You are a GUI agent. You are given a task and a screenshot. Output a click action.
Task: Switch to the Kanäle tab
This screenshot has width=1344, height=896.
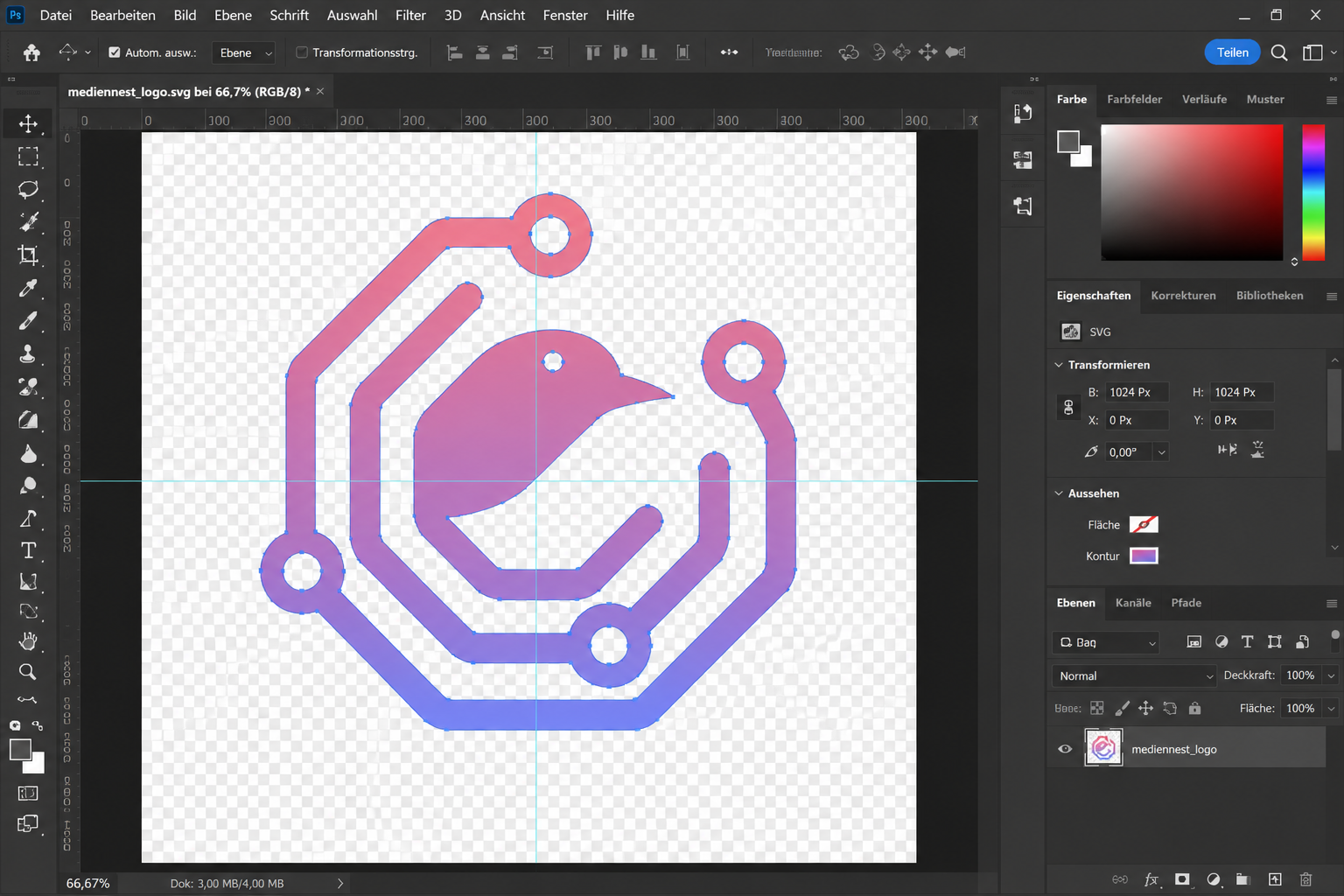tap(1133, 603)
